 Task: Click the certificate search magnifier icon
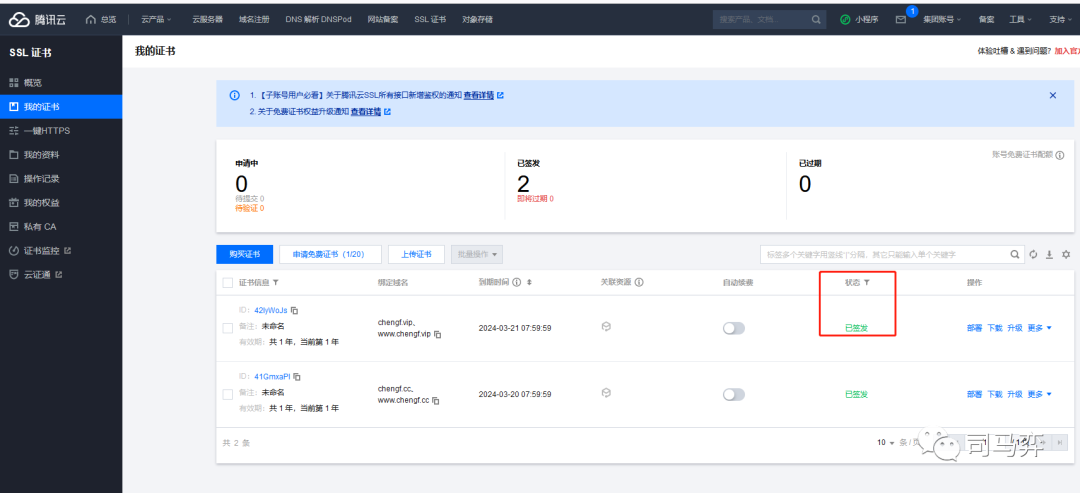tap(1015, 254)
